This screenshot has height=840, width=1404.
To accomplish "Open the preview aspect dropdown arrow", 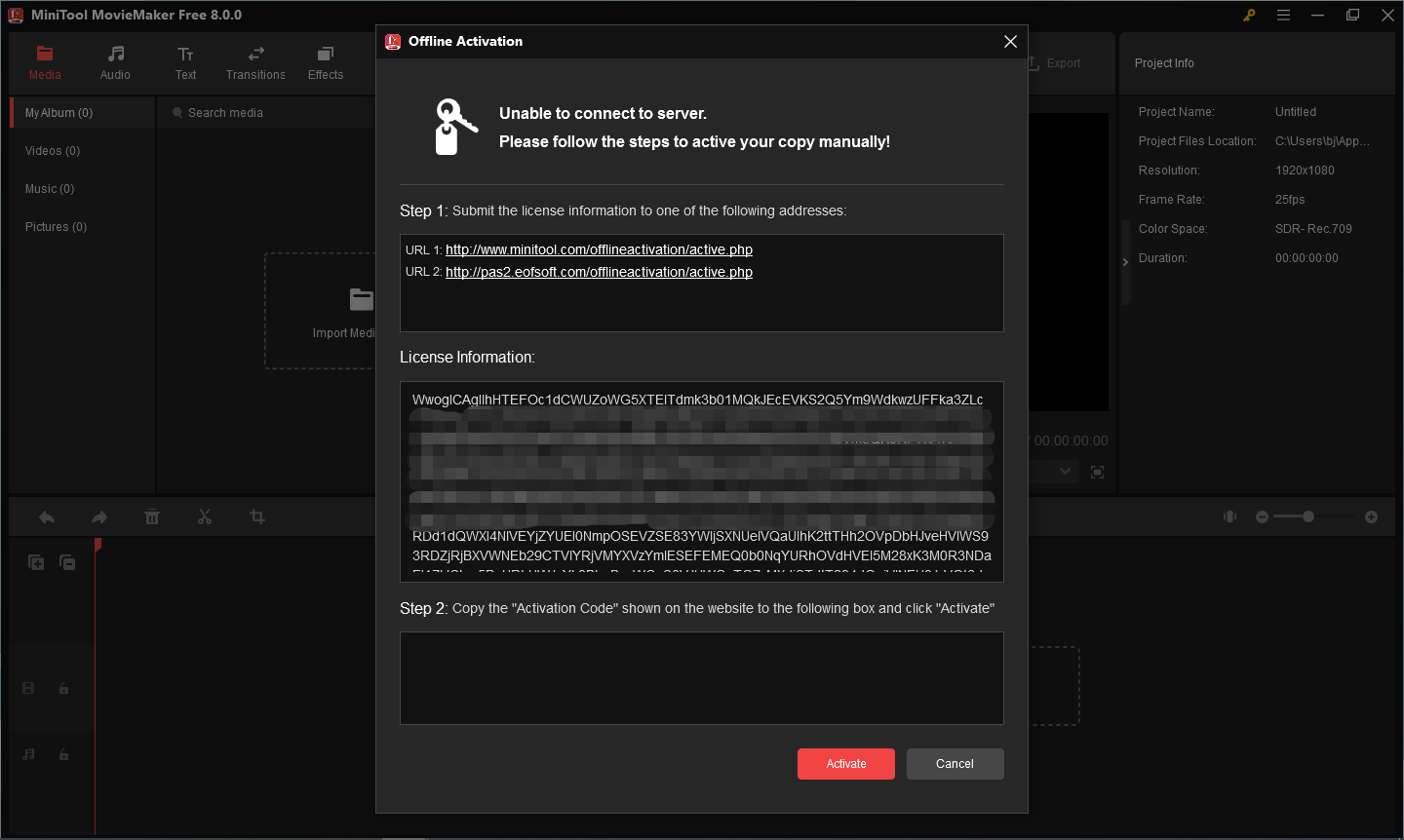I will click(1066, 472).
